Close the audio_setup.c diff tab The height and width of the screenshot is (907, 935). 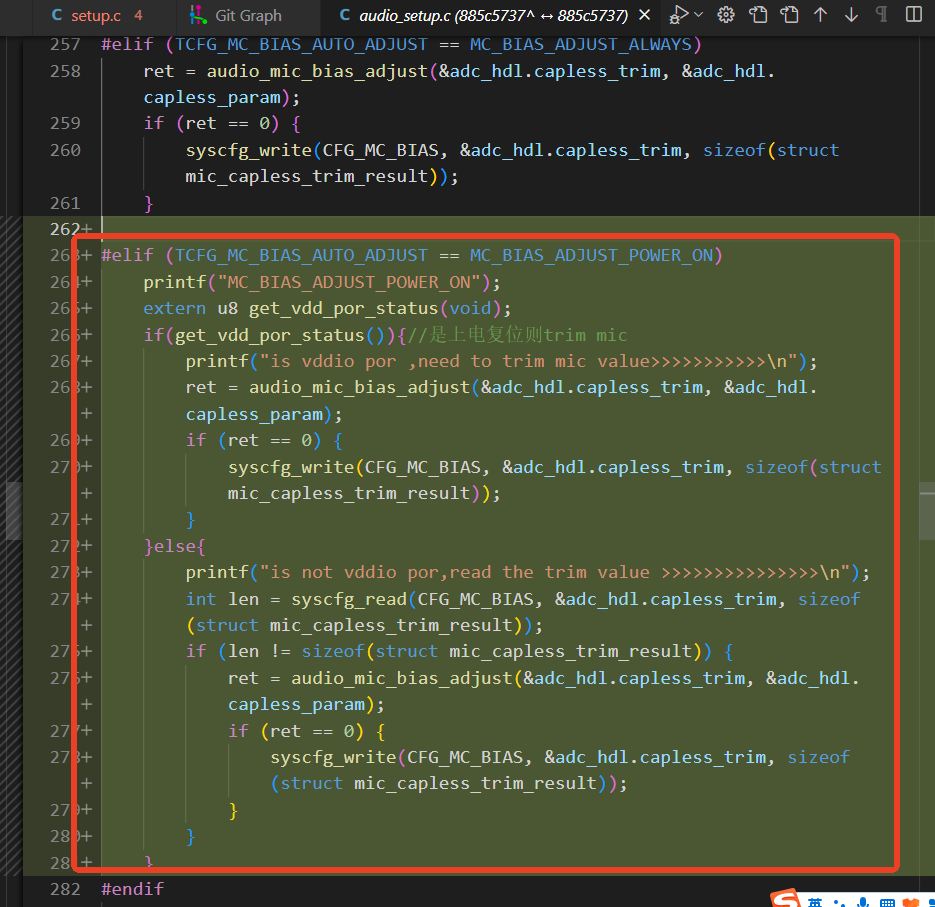(x=645, y=15)
